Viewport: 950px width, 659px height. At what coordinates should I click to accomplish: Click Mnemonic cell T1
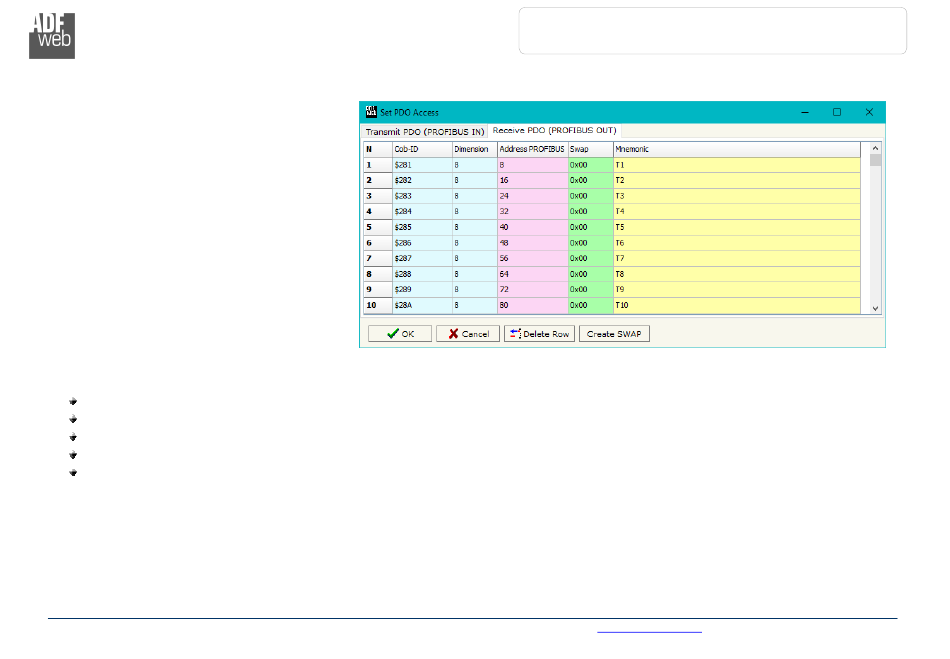coord(737,165)
